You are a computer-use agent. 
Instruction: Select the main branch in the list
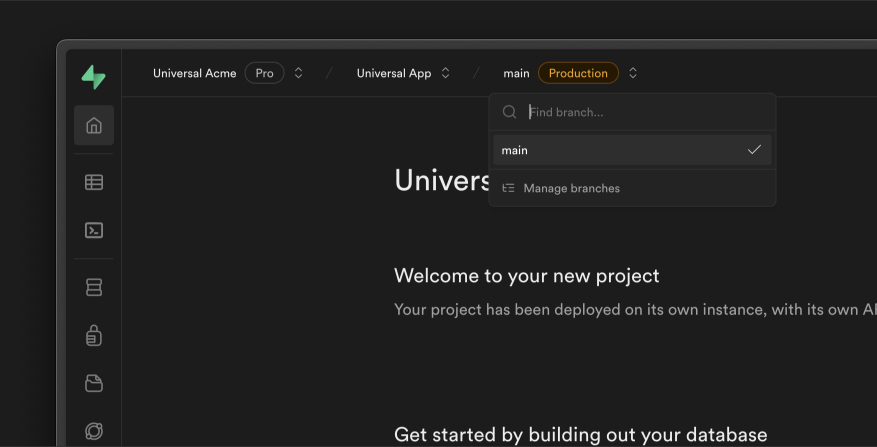click(x=632, y=150)
